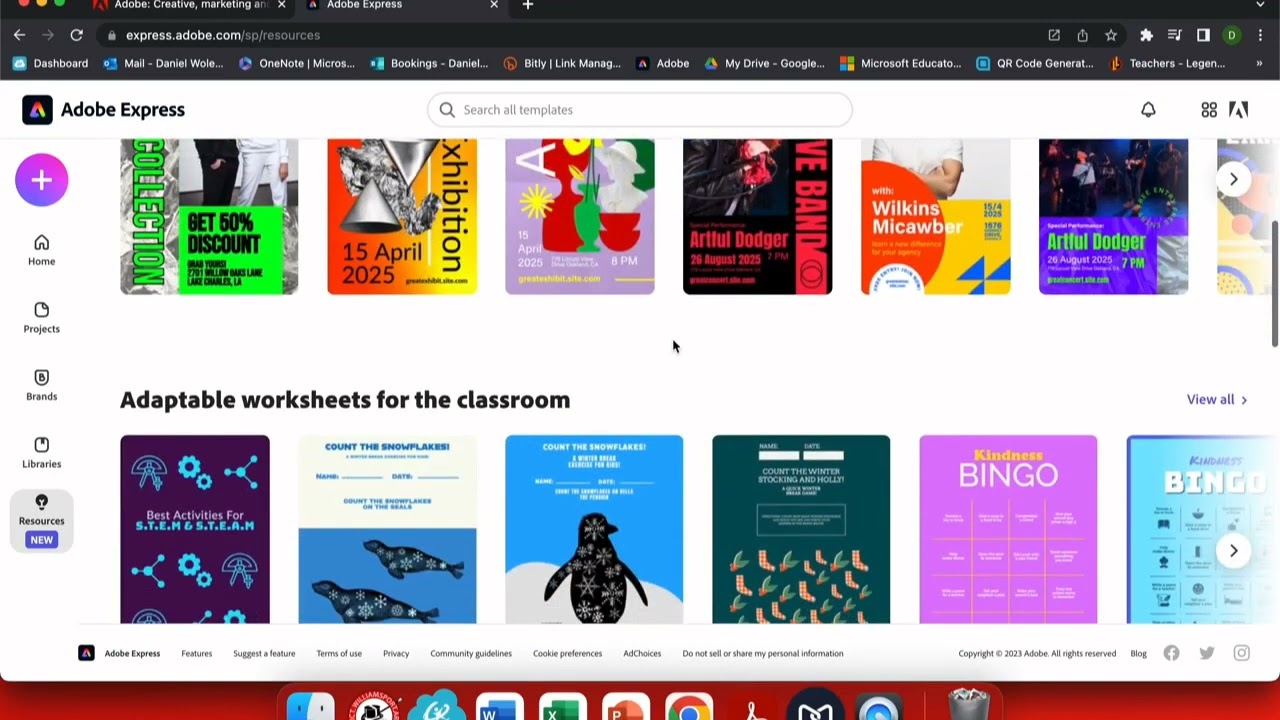Open Microsoft Excel in the Dock
1280x720 pixels.
(562, 708)
